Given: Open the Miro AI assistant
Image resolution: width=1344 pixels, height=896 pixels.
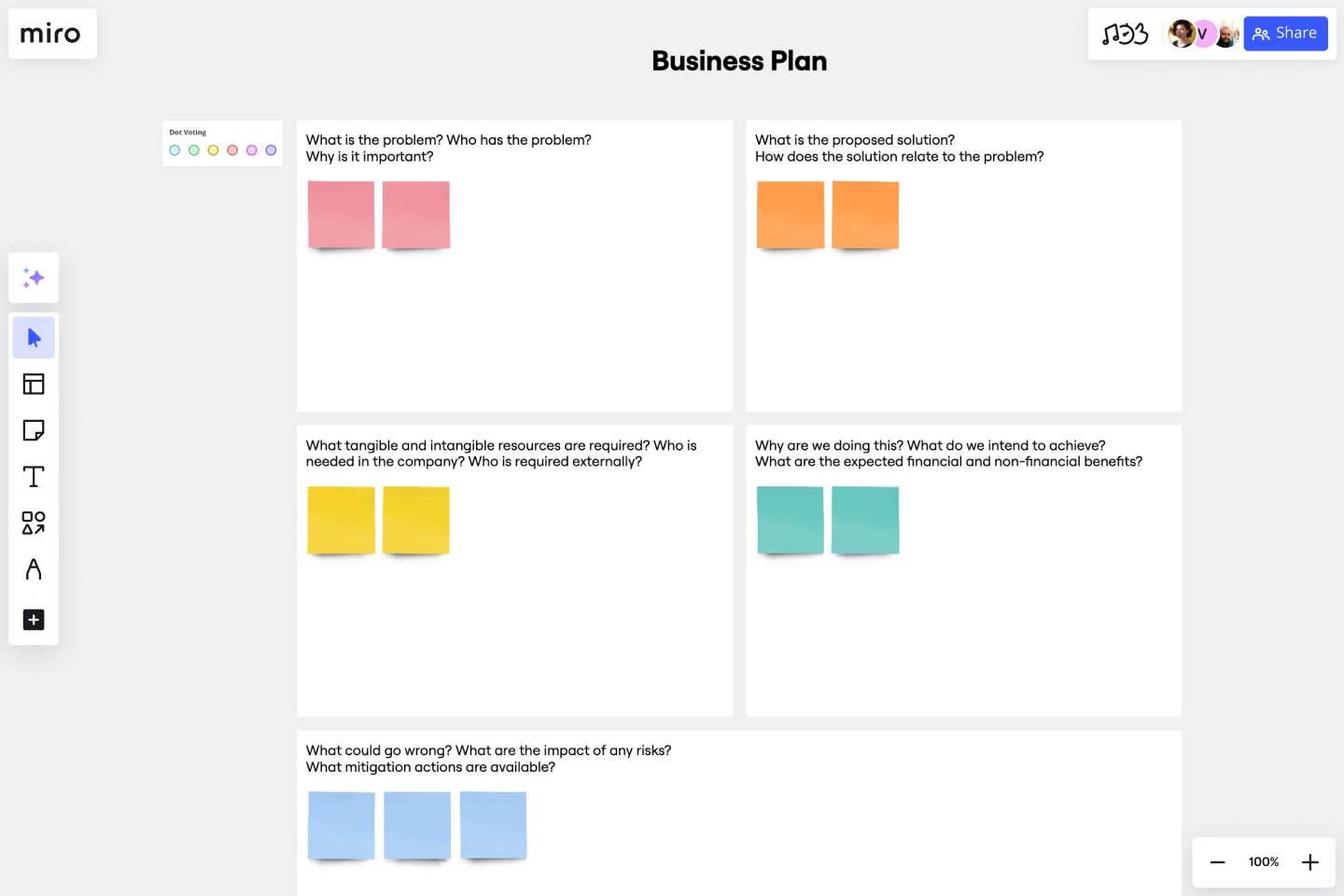Looking at the screenshot, I should (34, 277).
